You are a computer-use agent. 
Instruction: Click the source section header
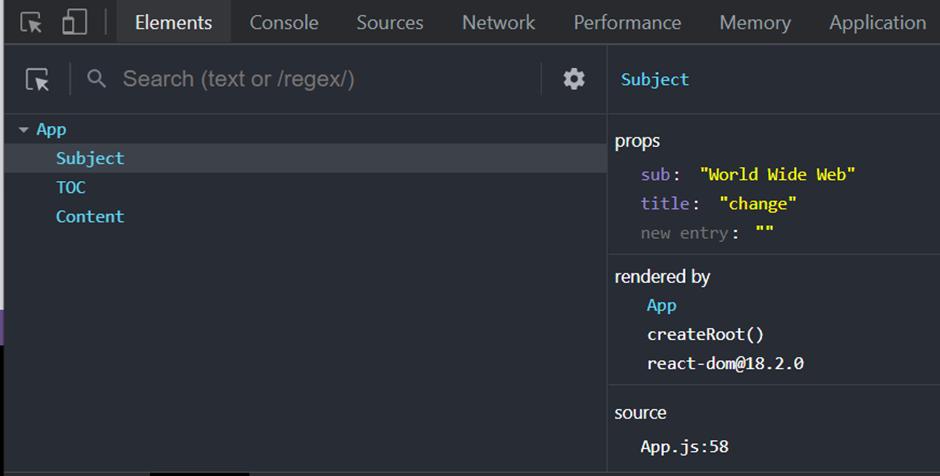[x=640, y=413]
